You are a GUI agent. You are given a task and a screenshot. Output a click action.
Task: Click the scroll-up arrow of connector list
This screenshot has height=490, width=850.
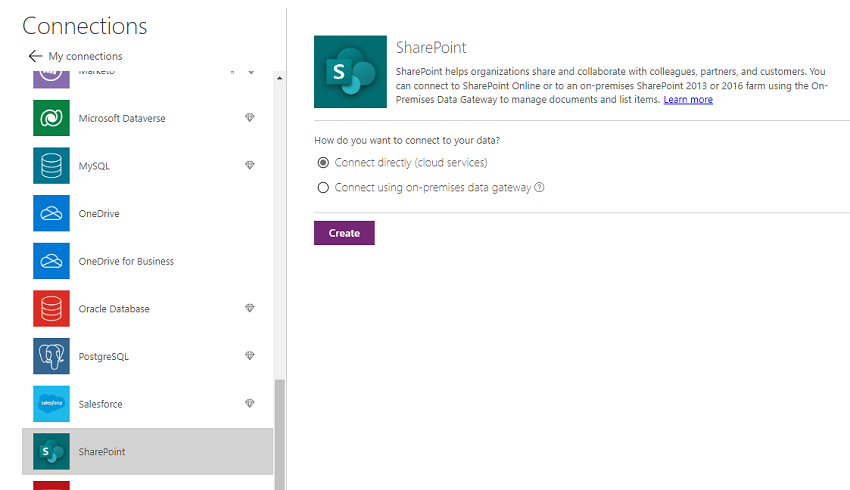[x=279, y=79]
